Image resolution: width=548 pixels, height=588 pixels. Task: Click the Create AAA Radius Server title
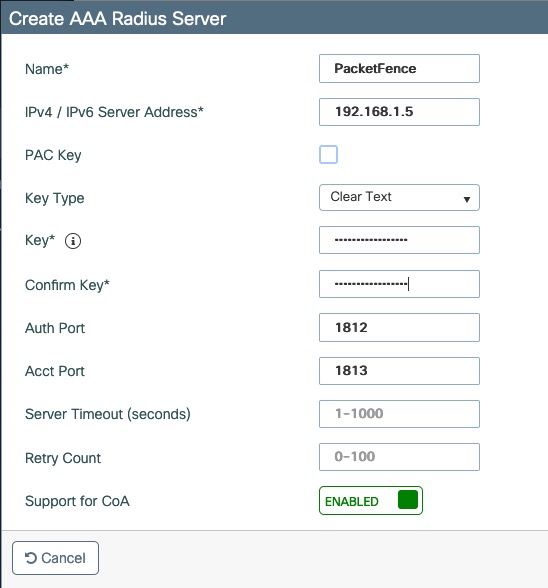117,19
